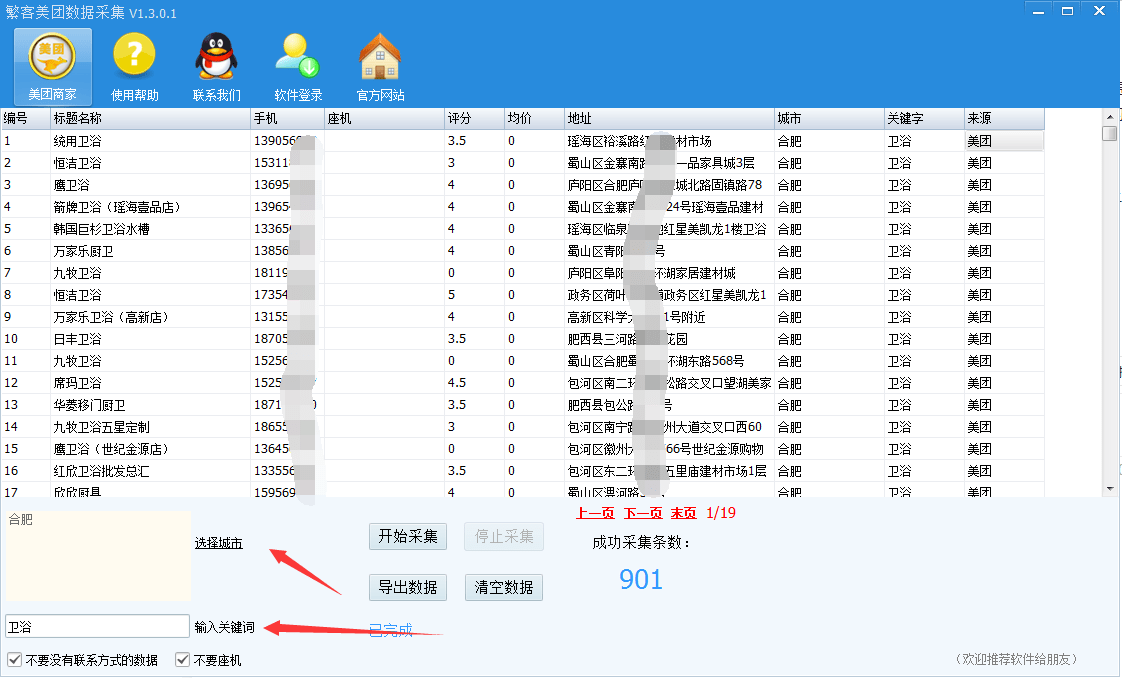This screenshot has height=678, width=1122.
Task: Sort by 地址 column header
Action: (x=670, y=119)
